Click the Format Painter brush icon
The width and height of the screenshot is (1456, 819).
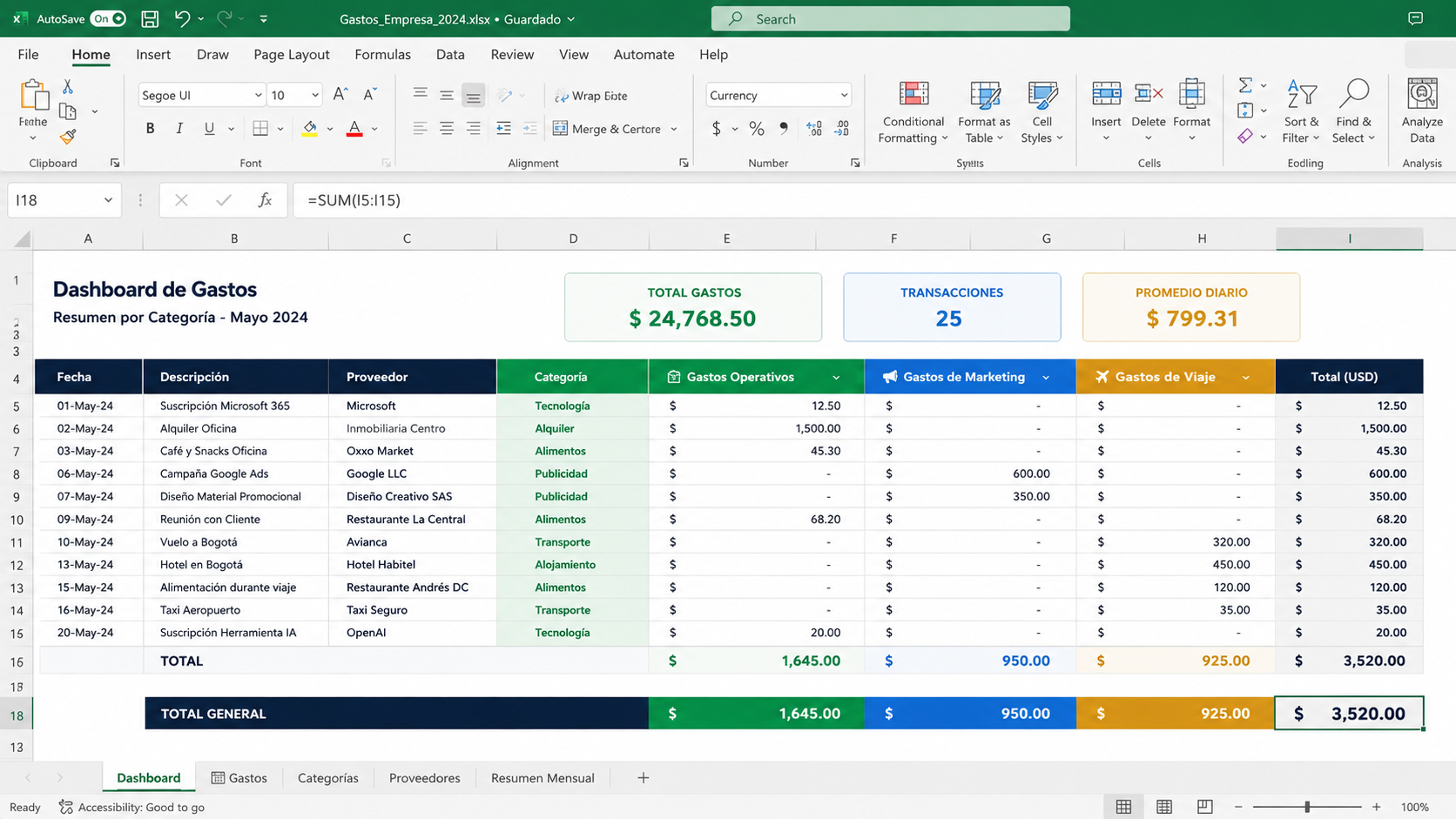tap(68, 137)
